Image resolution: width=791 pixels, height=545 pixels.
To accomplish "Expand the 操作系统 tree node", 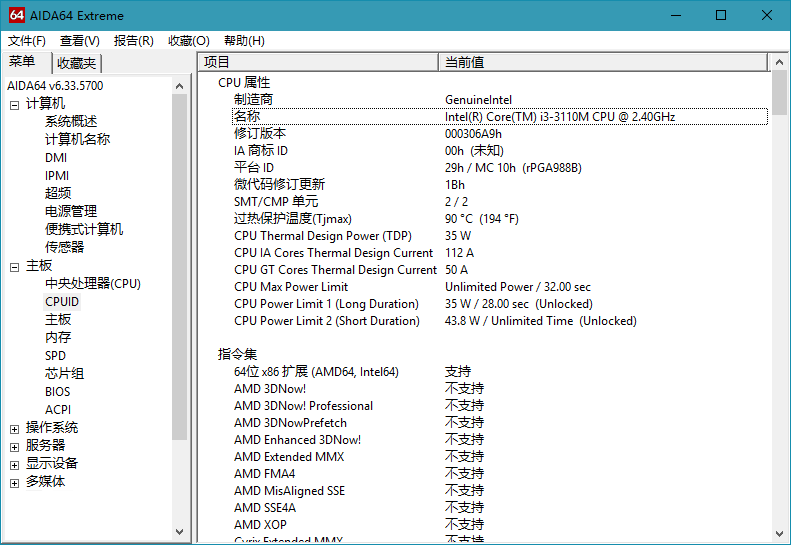I will [15, 429].
